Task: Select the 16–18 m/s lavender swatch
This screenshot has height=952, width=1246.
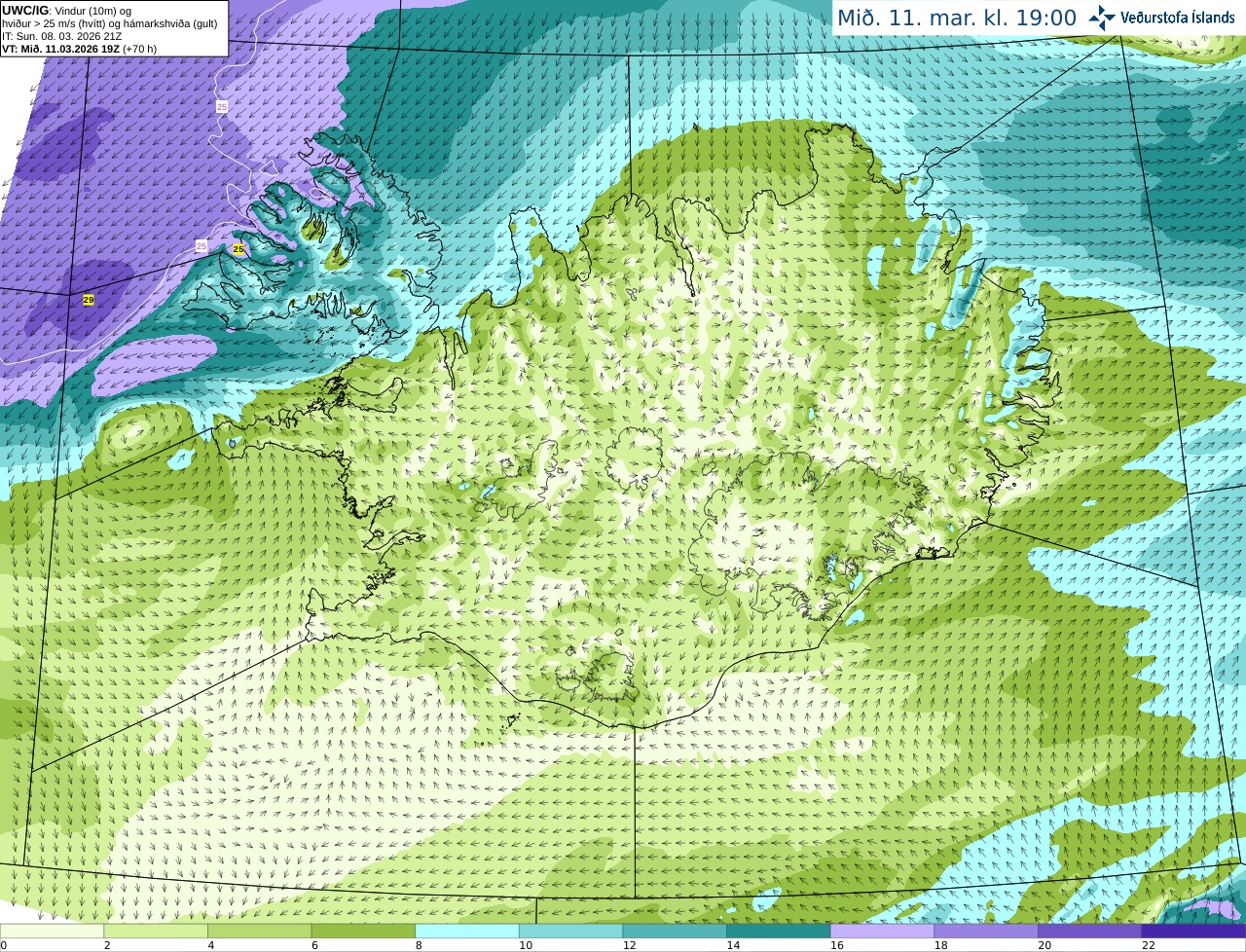Action: [x=883, y=931]
